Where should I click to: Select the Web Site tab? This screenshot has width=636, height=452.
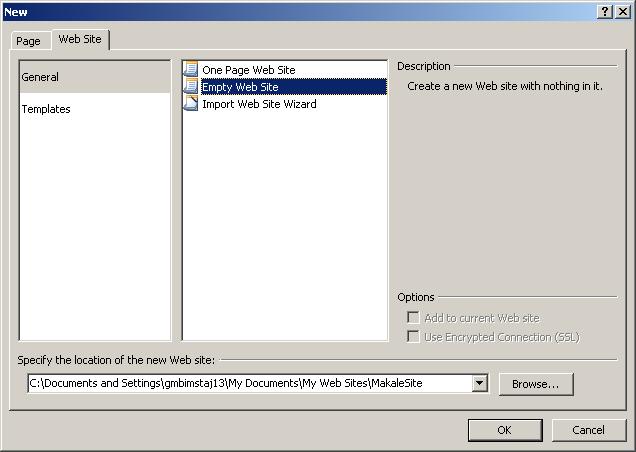tap(80, 39)
